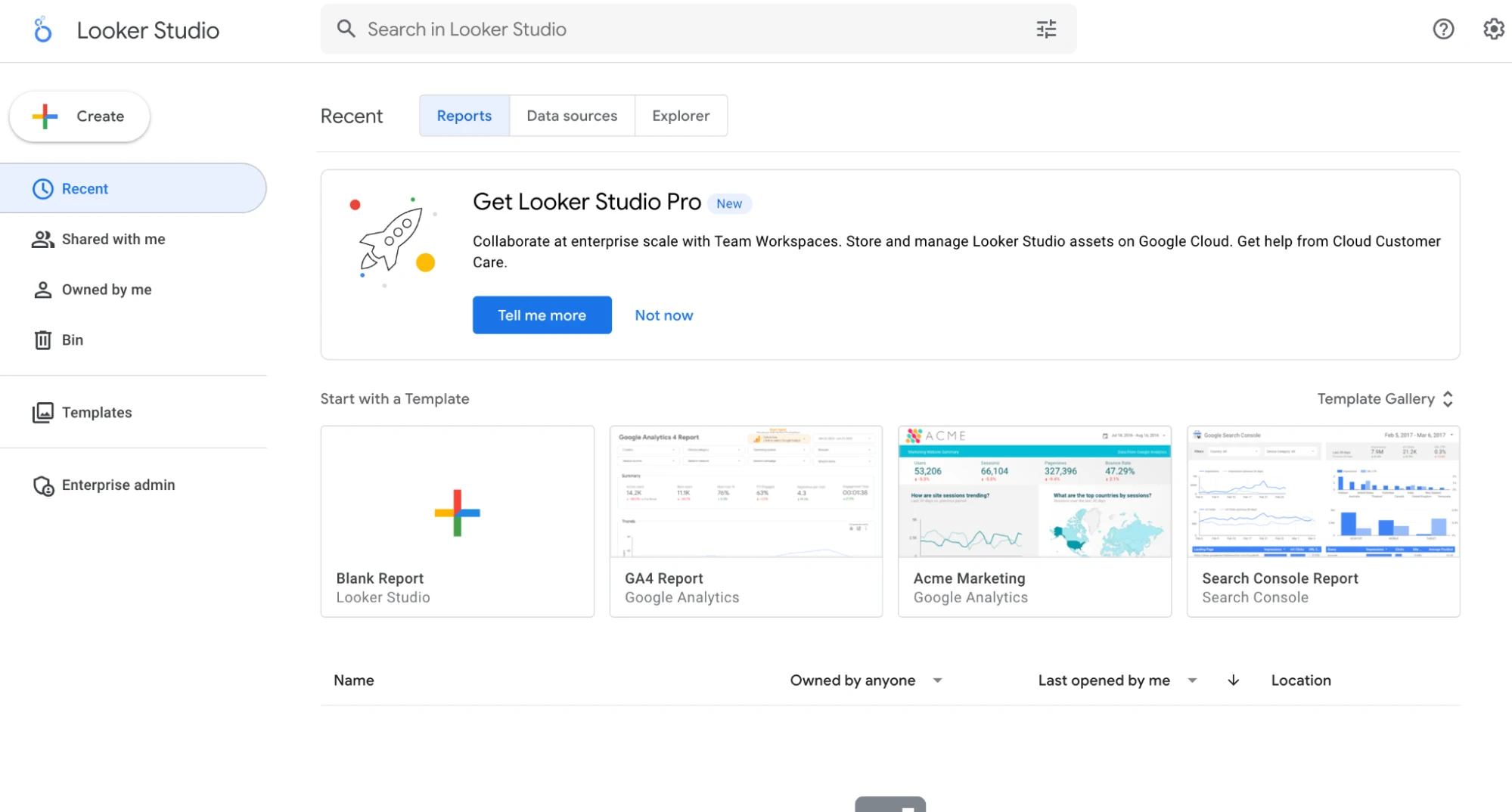Click the Looker Studio logo icon
Image resolution: width=1512 pixels, height=812 pixels.
pos(43,29)
